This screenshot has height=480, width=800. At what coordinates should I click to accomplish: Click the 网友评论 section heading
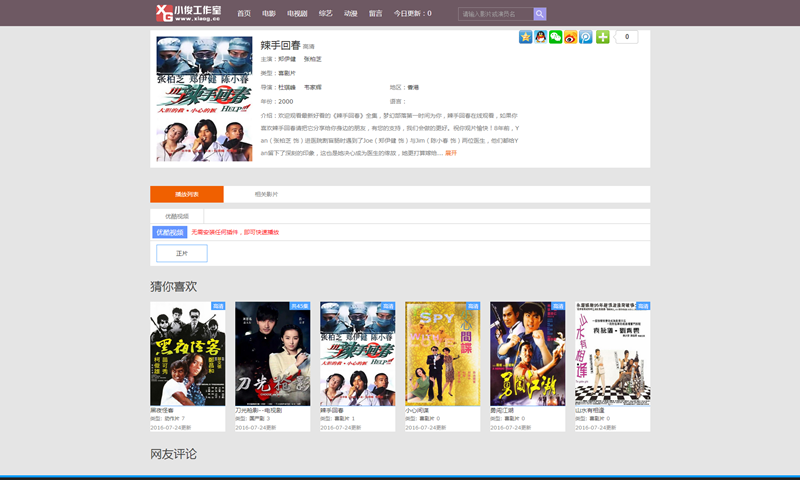(x=173, y=454)
